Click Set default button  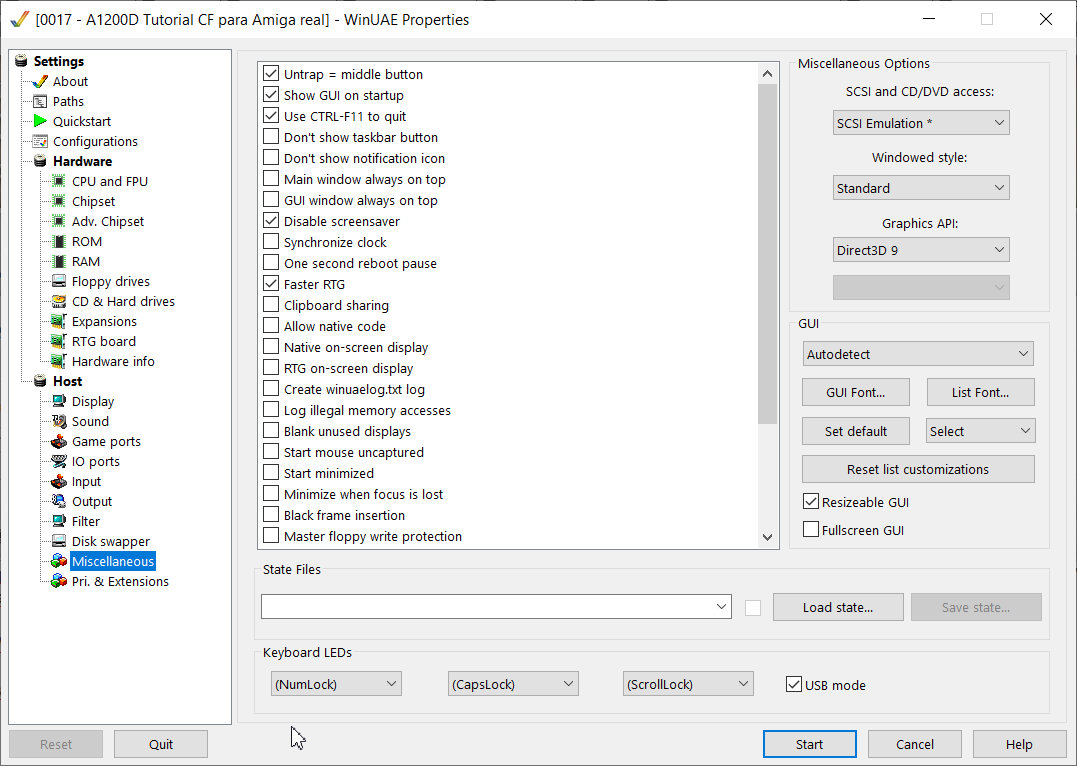point(856,431)
